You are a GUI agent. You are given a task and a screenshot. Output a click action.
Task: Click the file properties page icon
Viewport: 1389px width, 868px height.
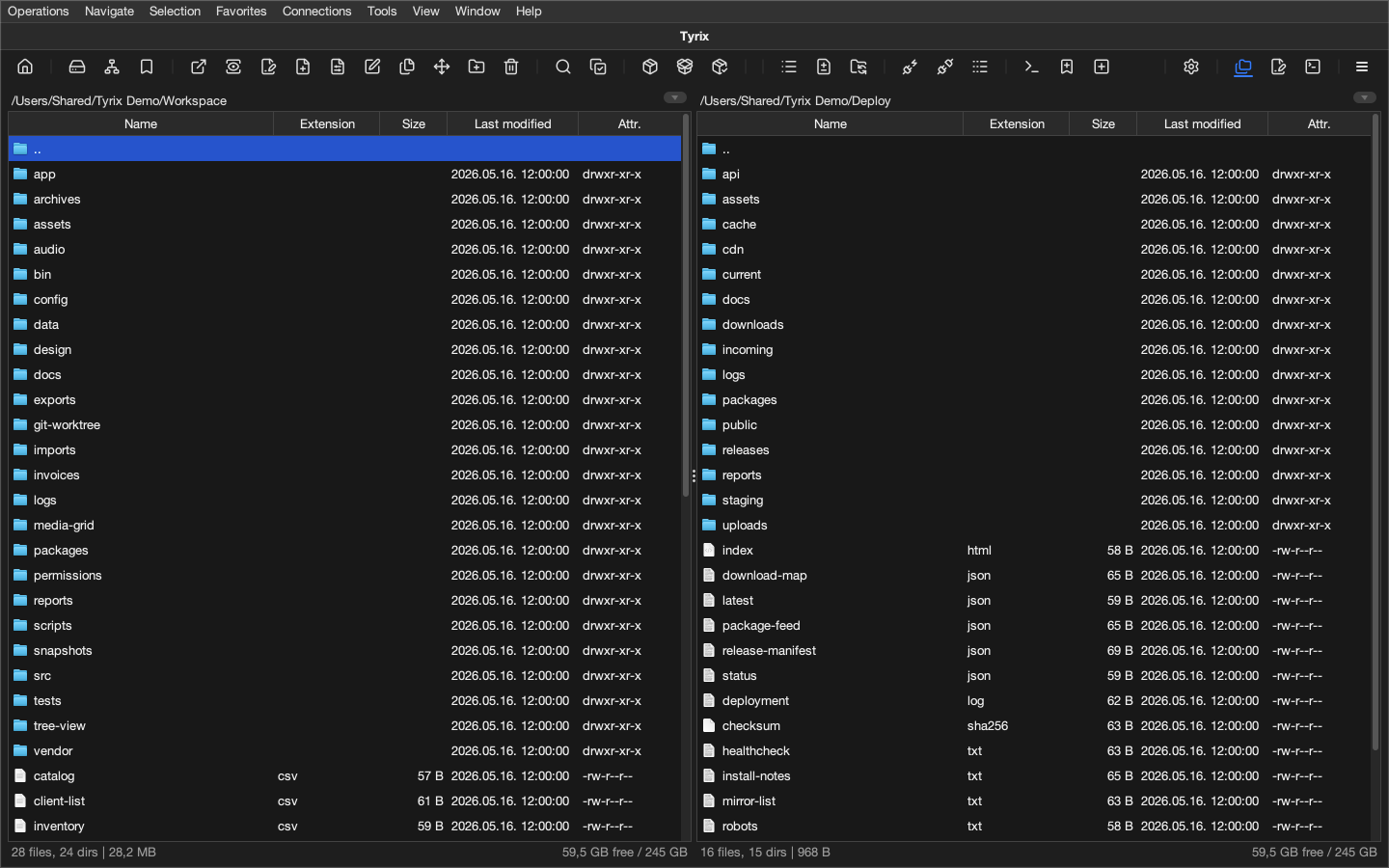pos(338,67)
